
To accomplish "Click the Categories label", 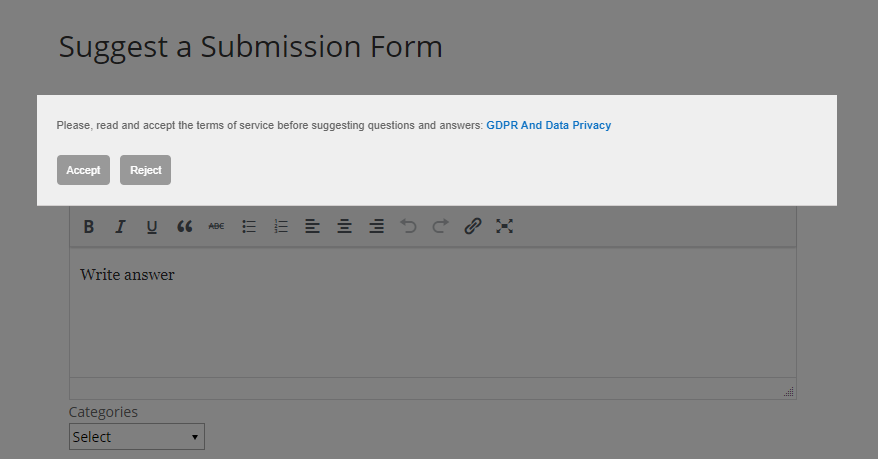I will 103,412.
